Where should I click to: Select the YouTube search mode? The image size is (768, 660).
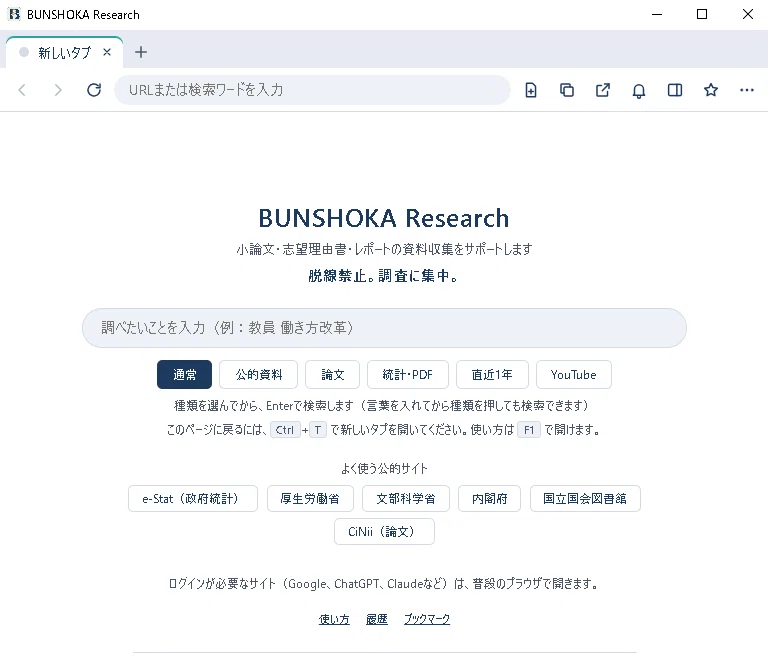pyautogui.click(x=574, y=375)
